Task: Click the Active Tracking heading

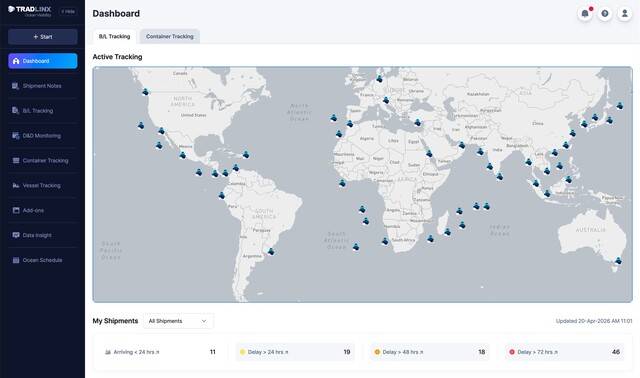Action: 117,57
